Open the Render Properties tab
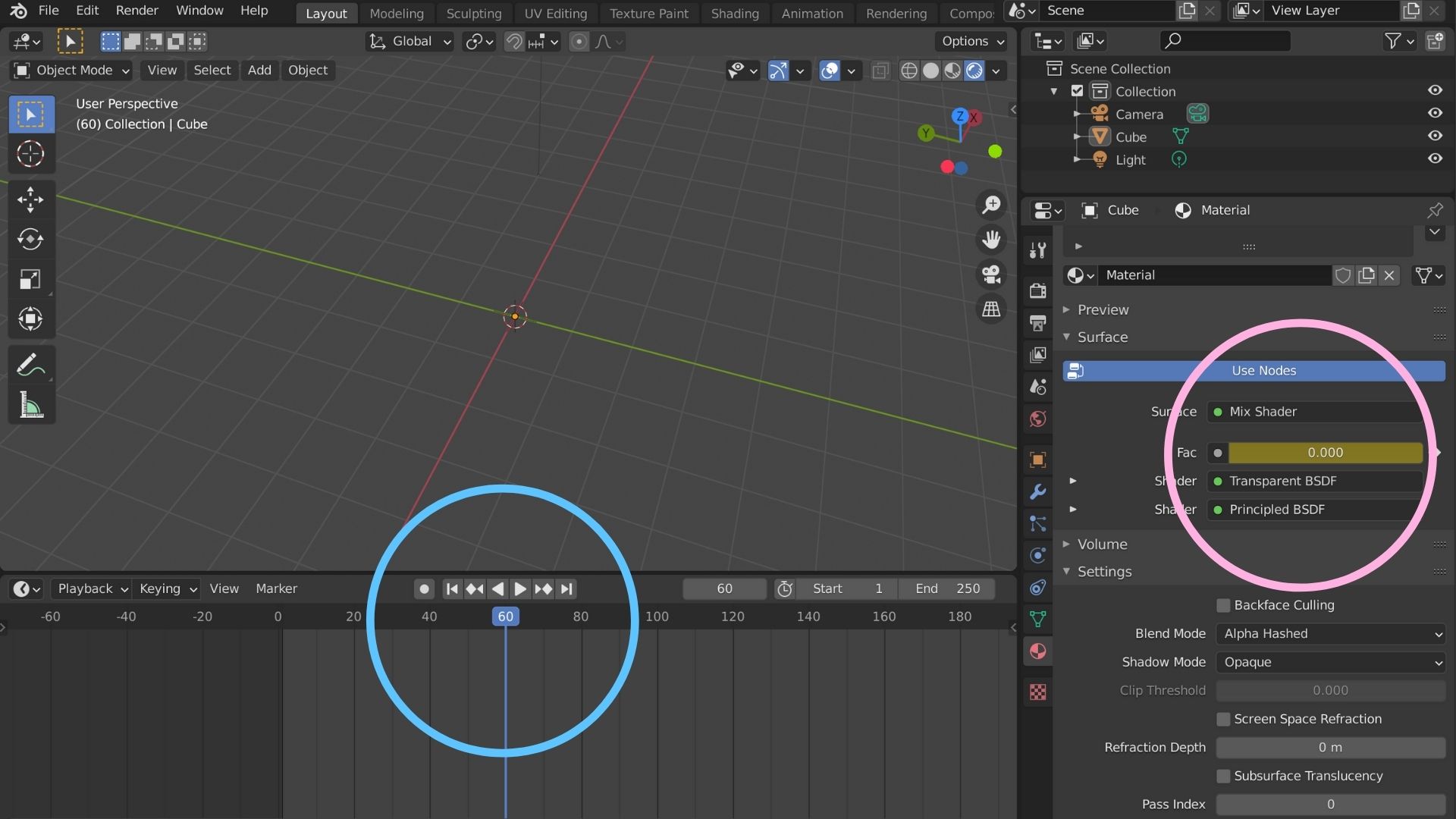Viewport: 1456px width, 819px height. [1037, 290]
